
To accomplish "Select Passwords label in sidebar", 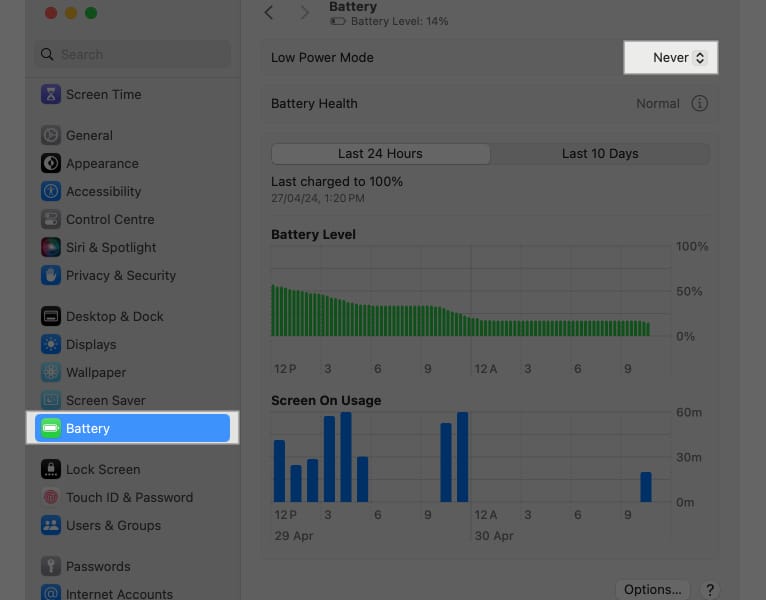I will (98, 566).
